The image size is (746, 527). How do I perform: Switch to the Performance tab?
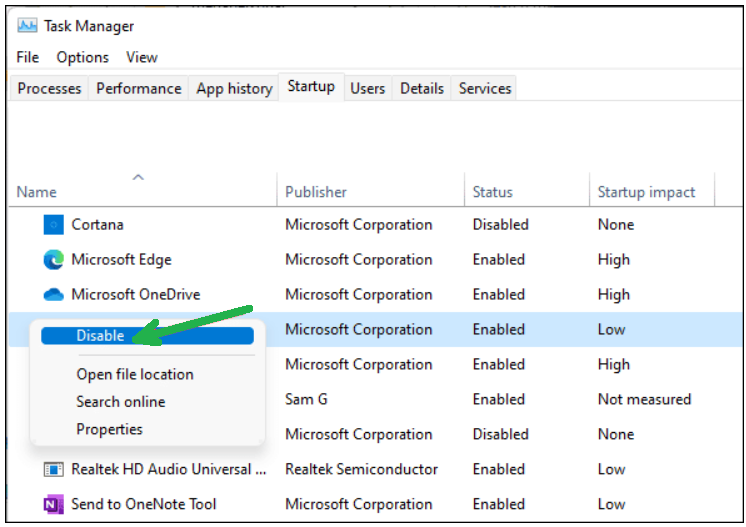[139, 88]
